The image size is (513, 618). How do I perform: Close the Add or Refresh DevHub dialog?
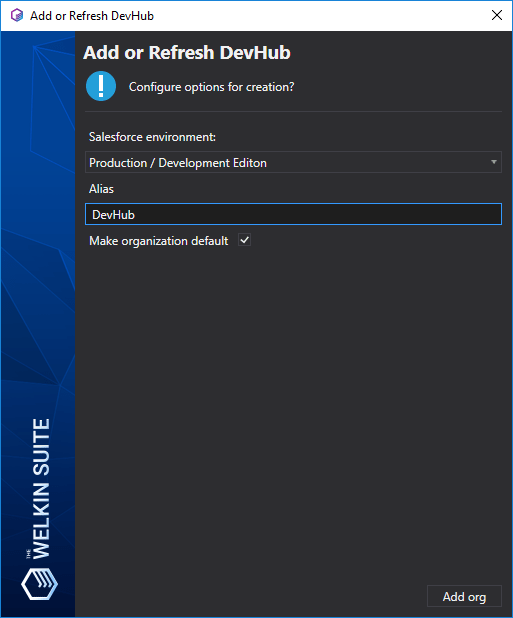497,15
